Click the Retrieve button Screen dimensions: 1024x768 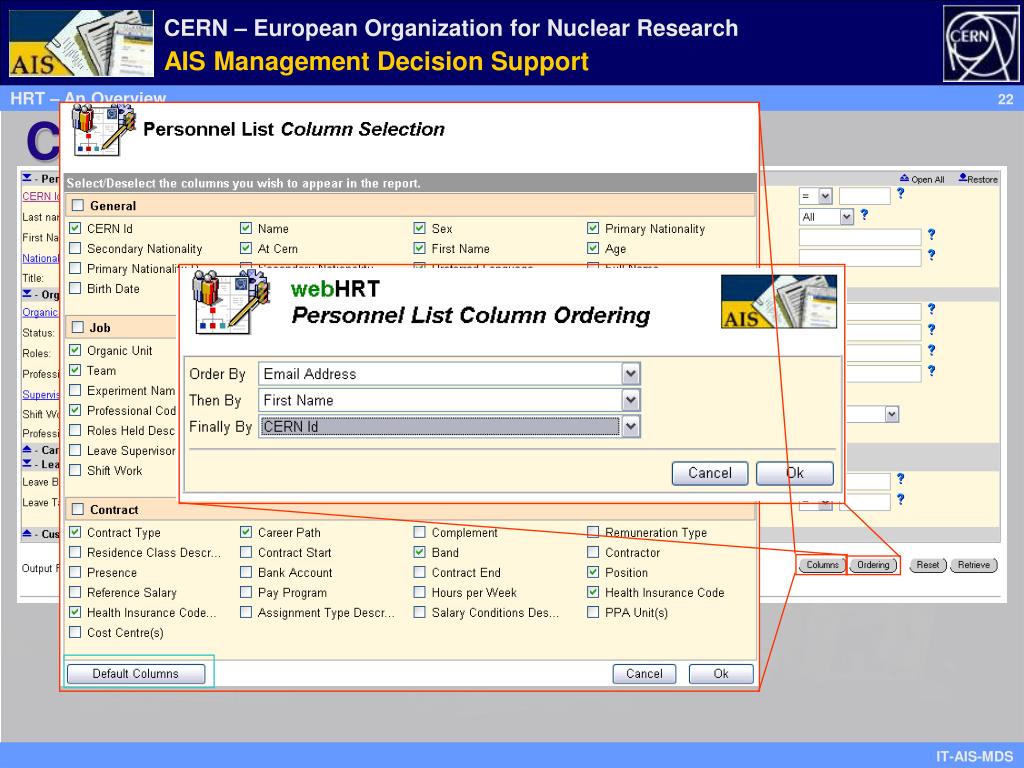pos(974,565)
